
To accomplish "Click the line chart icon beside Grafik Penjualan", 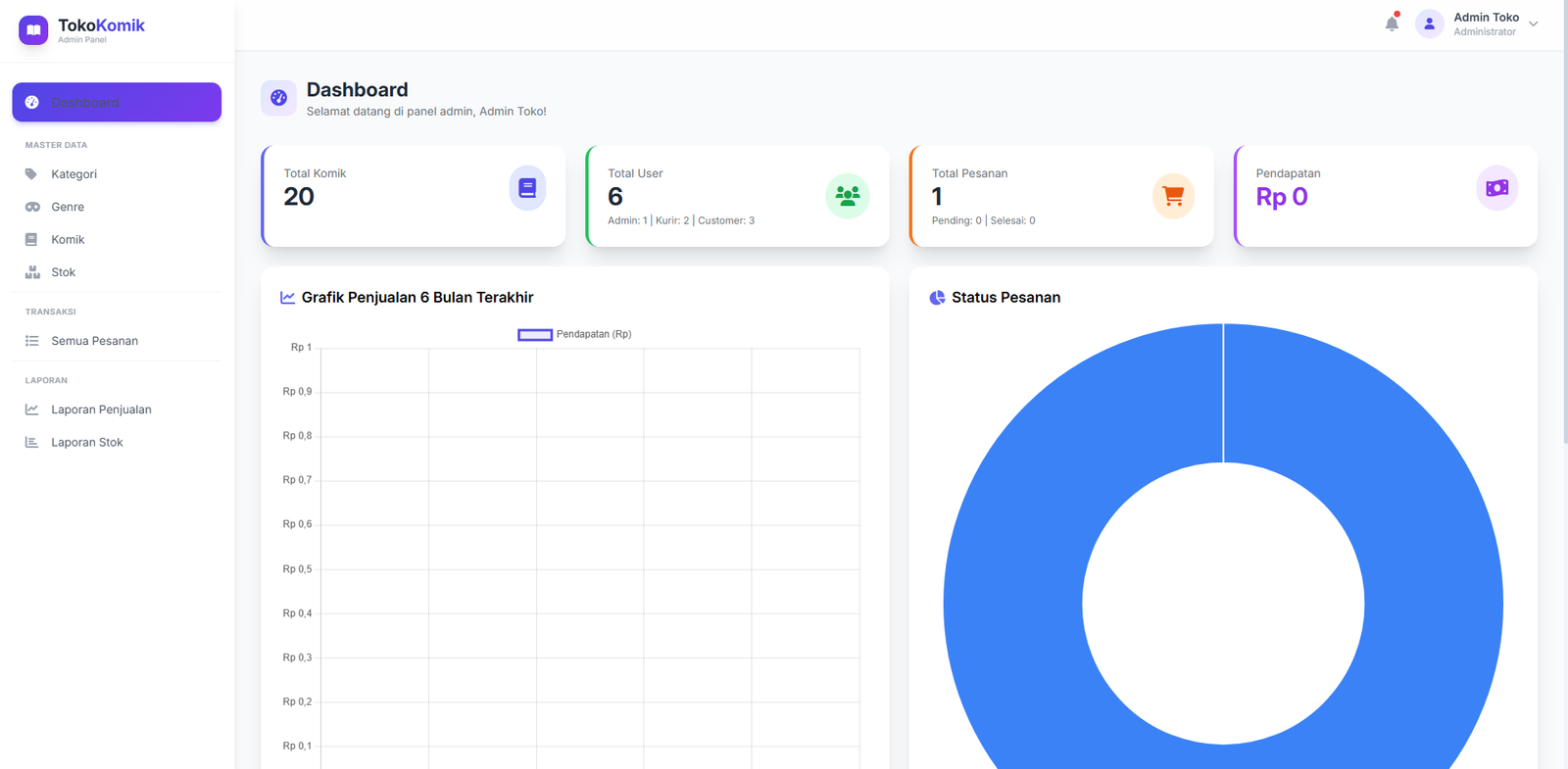I will tap(287, 298).
